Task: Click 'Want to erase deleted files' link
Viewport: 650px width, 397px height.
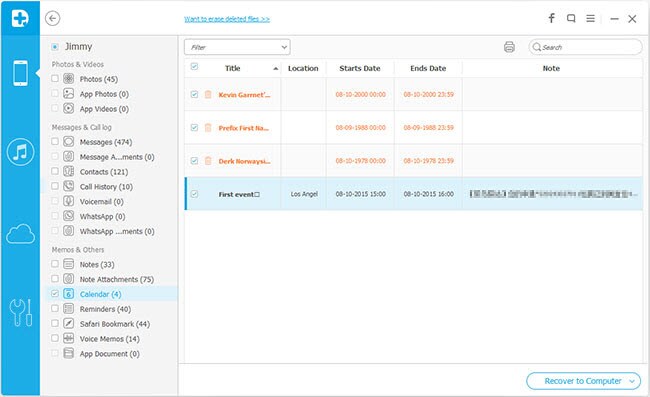Action: point(227,19)
